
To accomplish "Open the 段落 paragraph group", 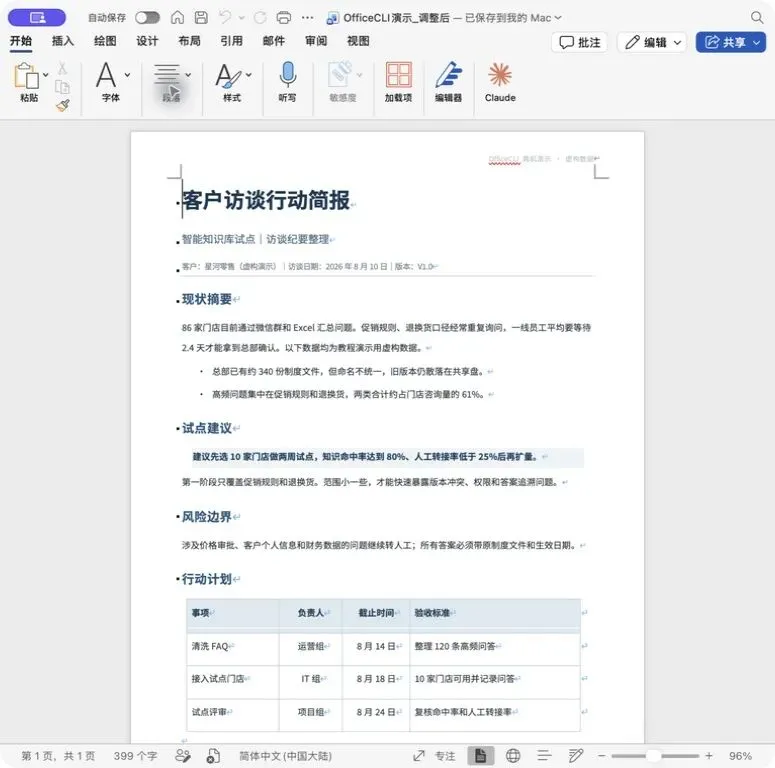I will pos(167,82).
